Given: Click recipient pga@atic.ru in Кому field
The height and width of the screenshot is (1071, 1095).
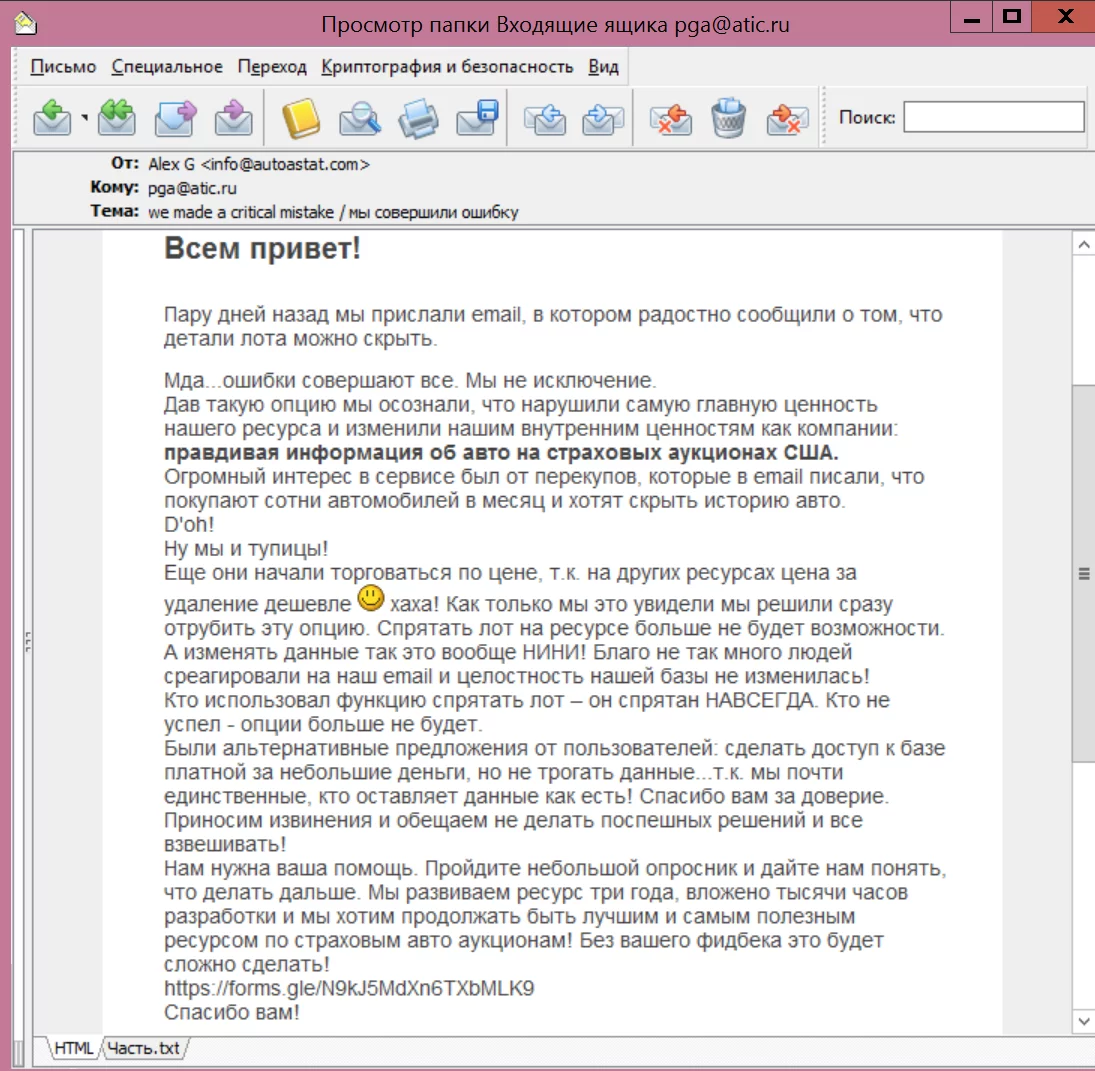Looking at the screenshot, I should coord(192,188).
